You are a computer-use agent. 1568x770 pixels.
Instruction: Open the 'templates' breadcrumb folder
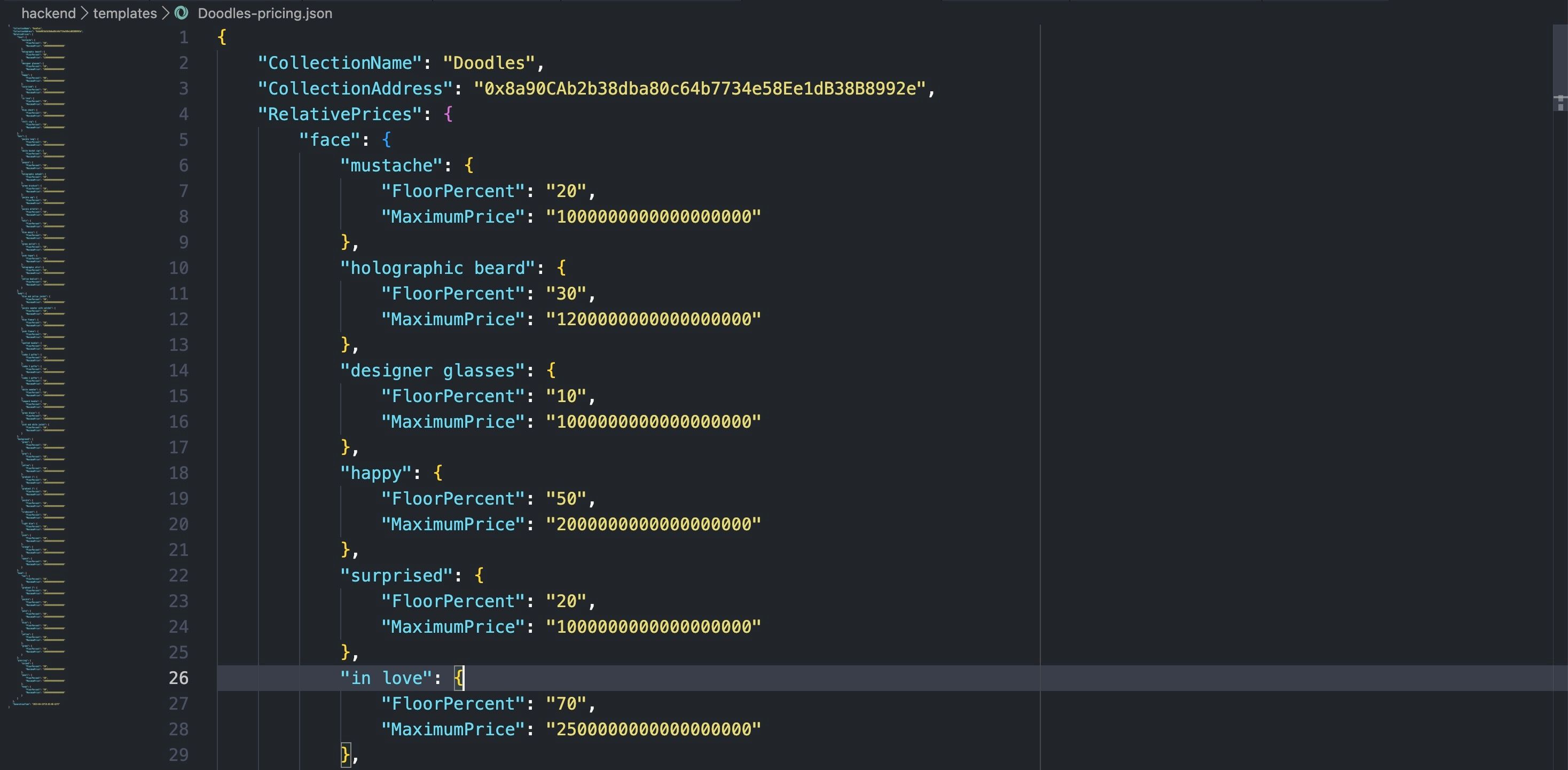coord(125,13)
